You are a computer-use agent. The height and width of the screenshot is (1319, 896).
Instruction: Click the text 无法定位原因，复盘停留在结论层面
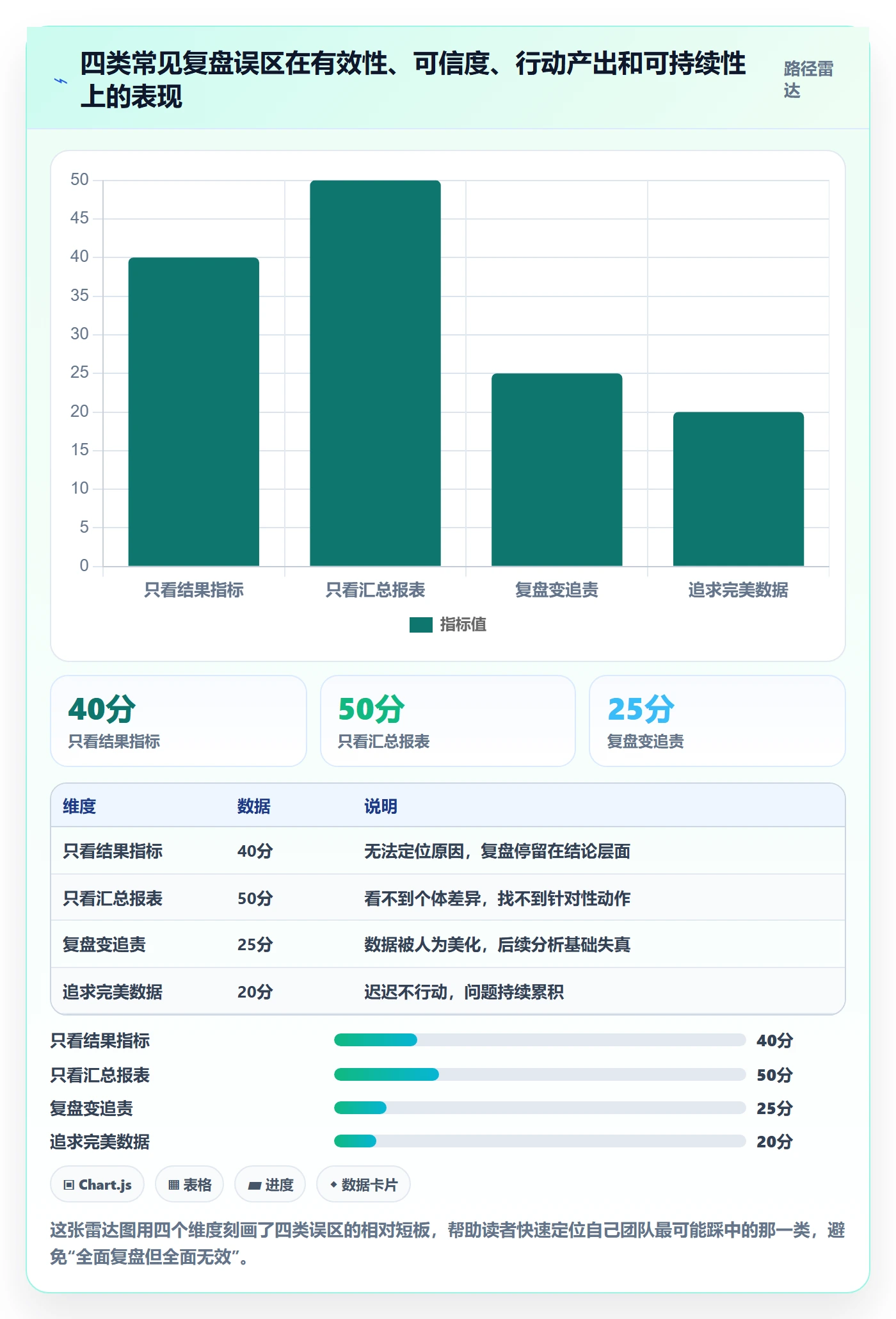497,851
